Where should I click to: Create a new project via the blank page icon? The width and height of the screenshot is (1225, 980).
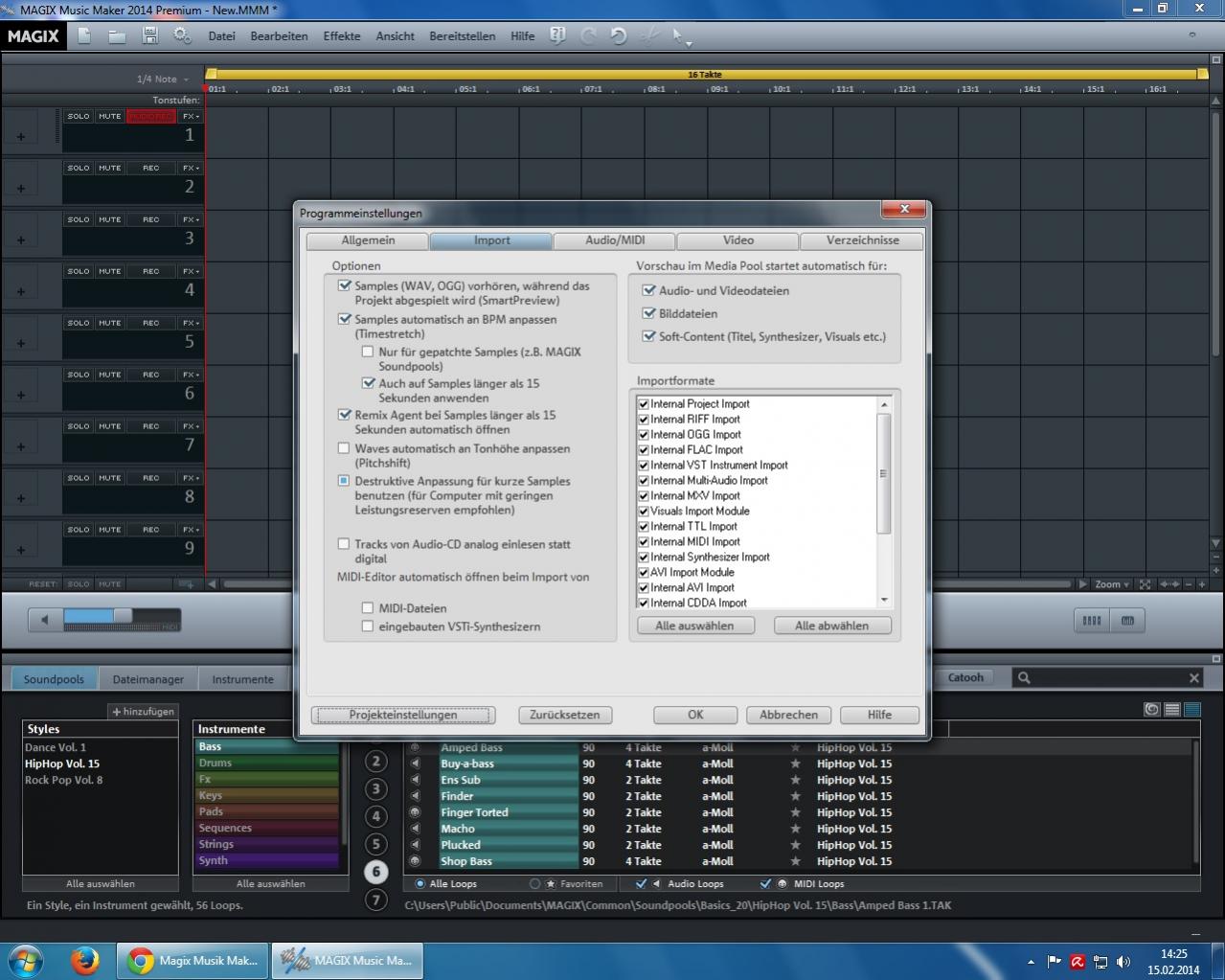[x=84, y=35]
